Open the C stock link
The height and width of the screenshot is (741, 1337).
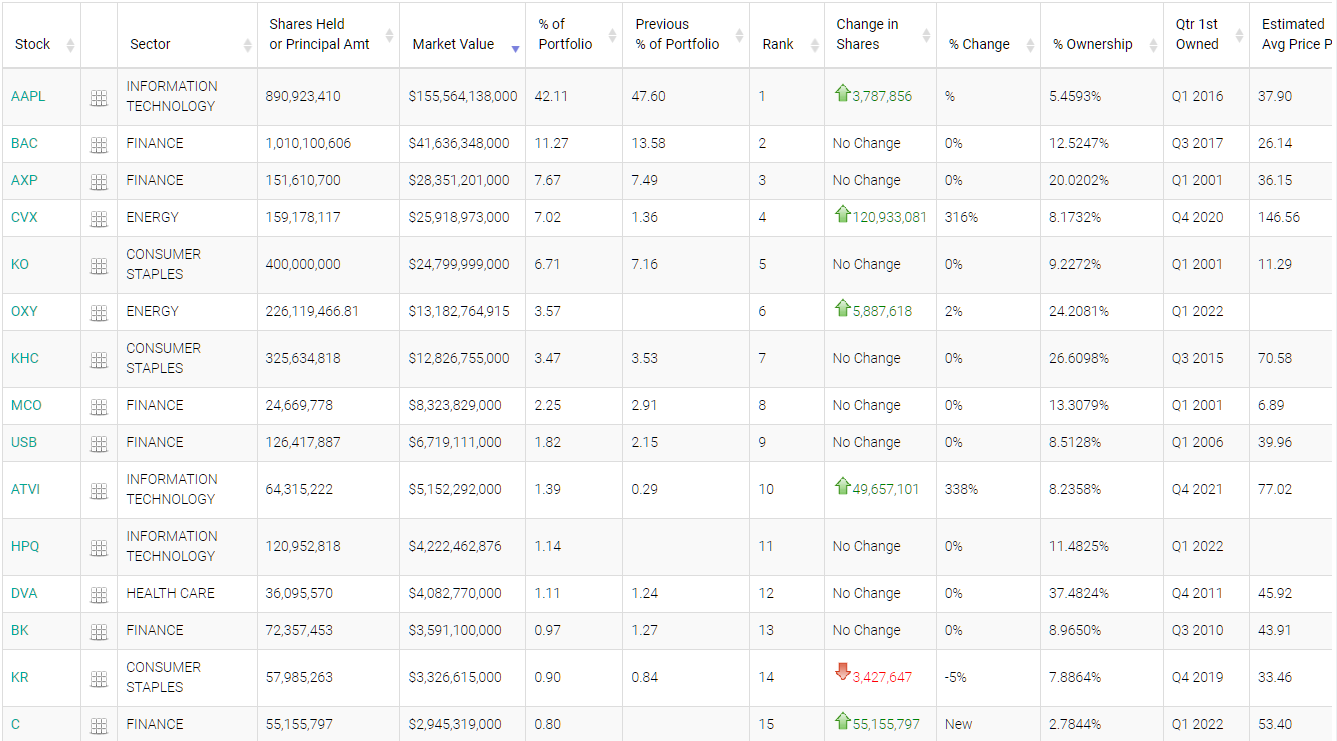point(15,724)
